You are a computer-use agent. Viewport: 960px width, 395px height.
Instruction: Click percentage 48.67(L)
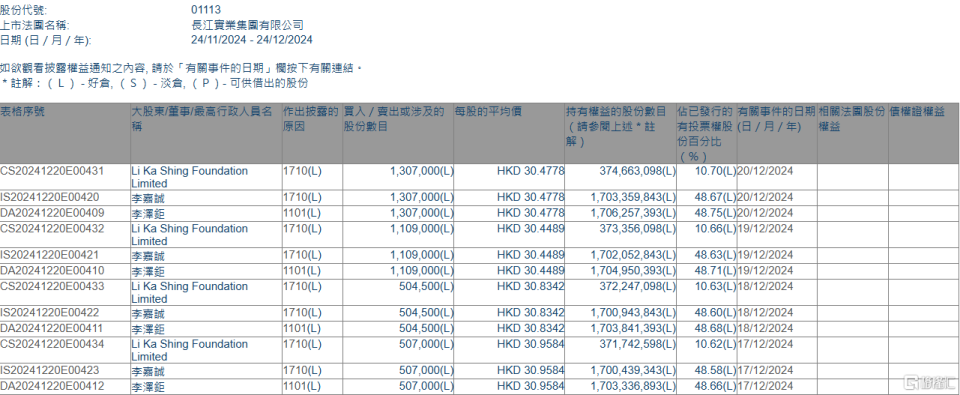coord(716,197)
